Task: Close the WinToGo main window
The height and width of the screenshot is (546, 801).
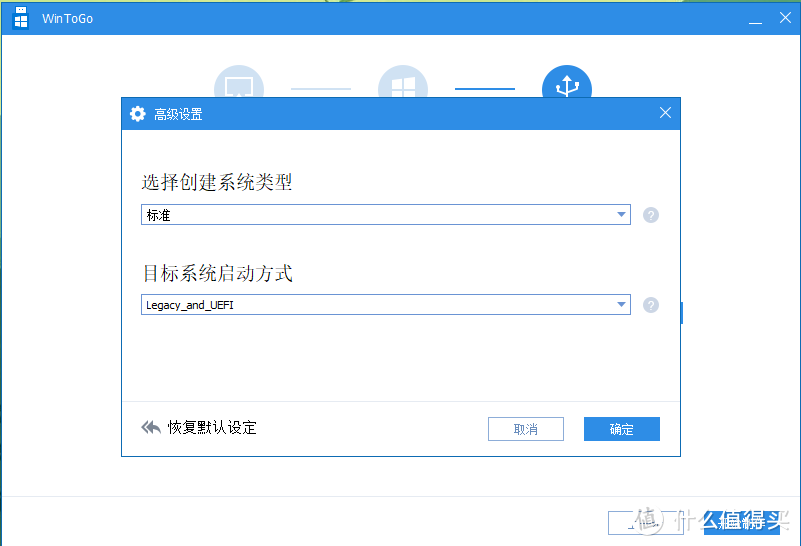Action: click(785, 18)
